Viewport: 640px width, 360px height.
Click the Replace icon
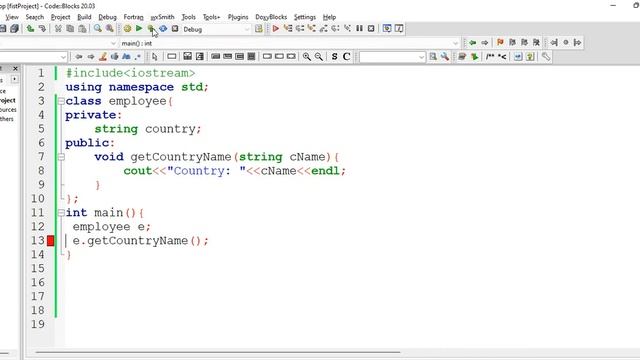pyautogui.click(x=109, y=29)
